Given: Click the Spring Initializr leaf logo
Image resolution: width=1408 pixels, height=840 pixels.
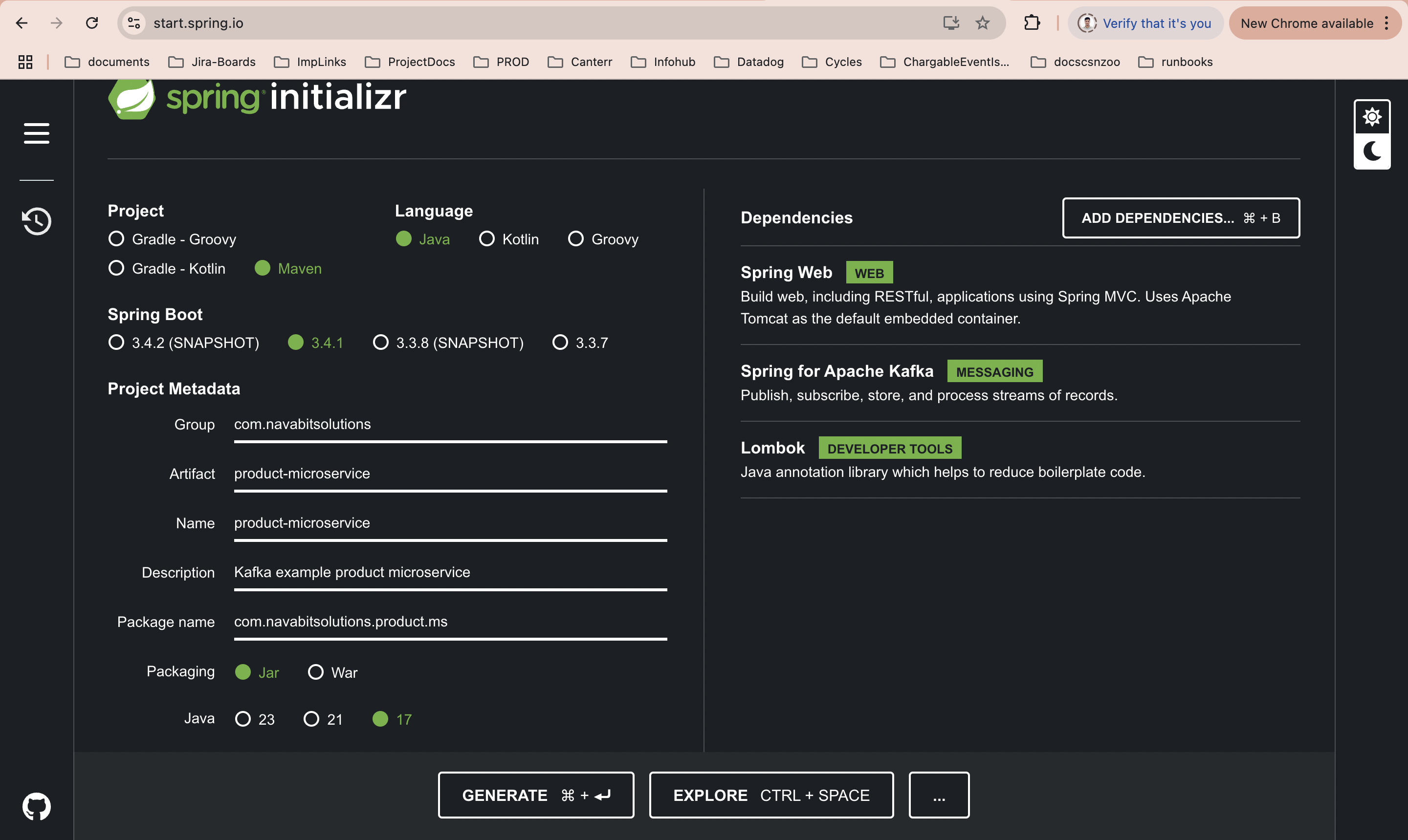Looking at the screenshot, I should coord(132,99).
